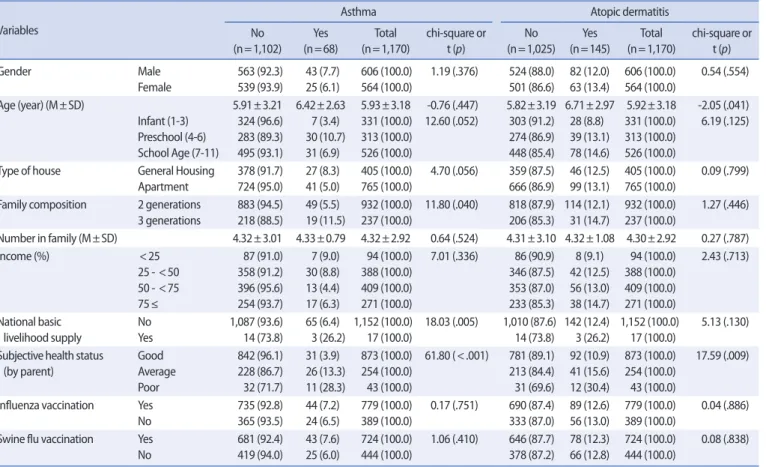Image resolution: width=766 pixels, height=467 pixels.
Task: Click the Atopic dermatitis Yes (n=145) header
Action: [590, 41]
